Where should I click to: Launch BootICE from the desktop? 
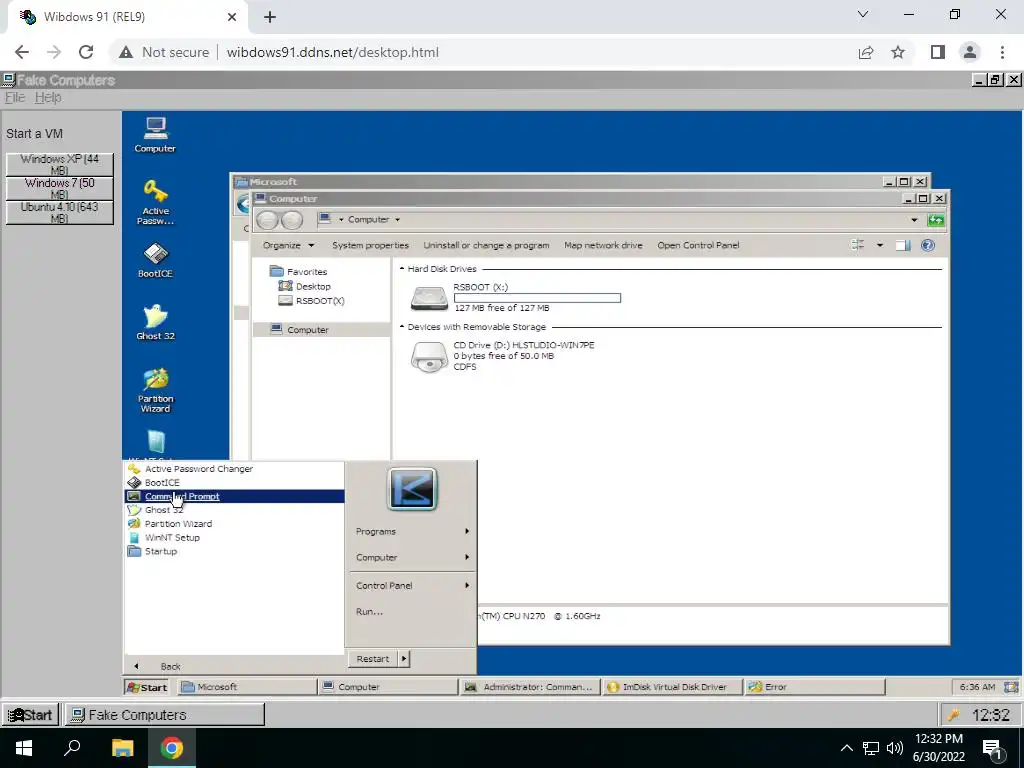pos(155,260)
